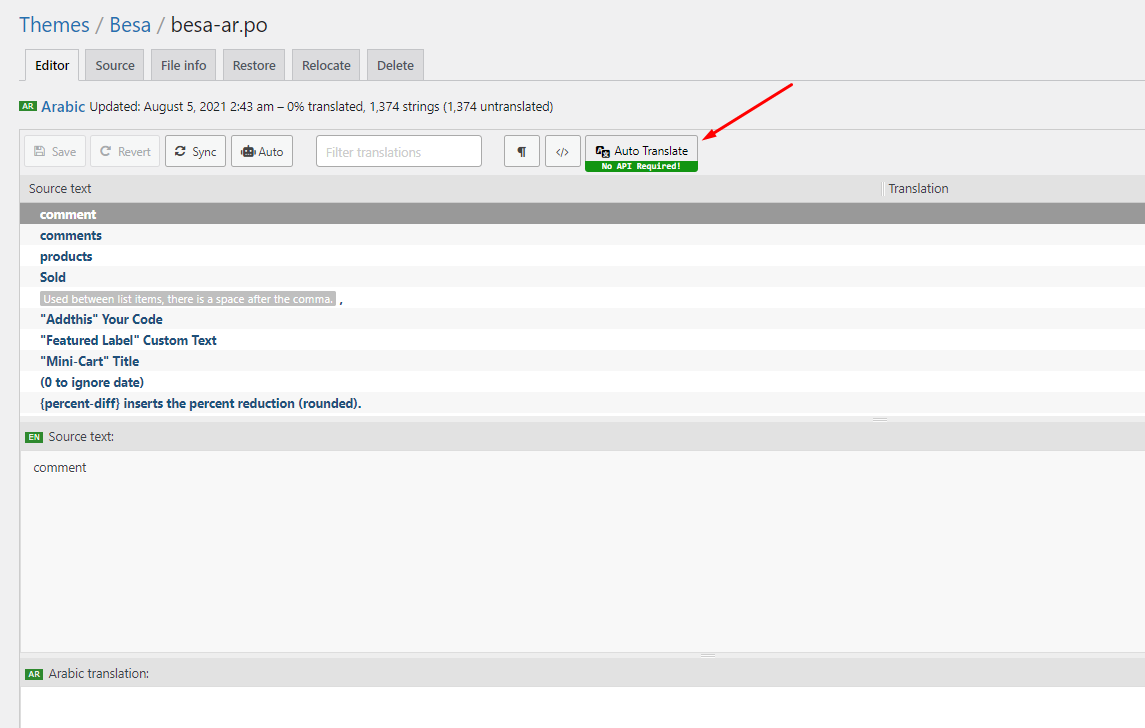Click the Auto Translate button
The image size is (1145, 728).
pyautogui.click(x=641, y=151)
